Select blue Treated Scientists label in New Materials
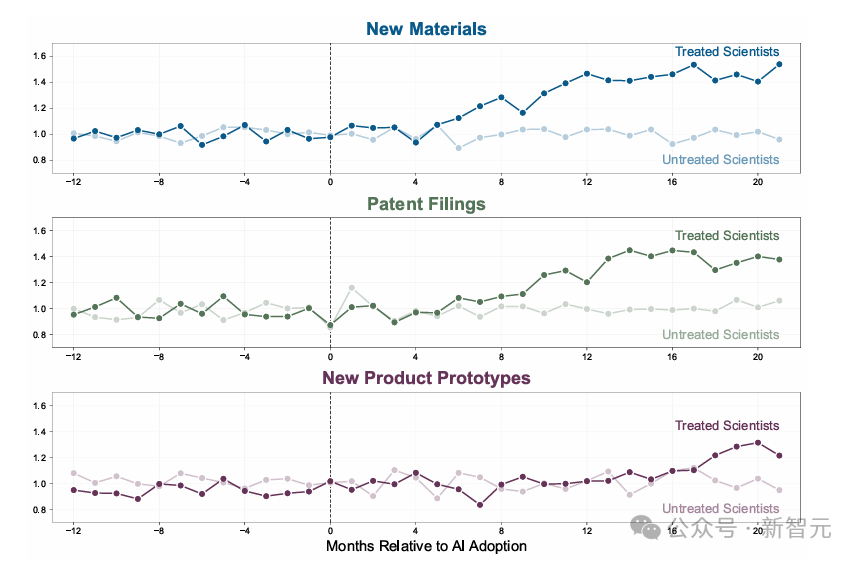 (726, 51)
